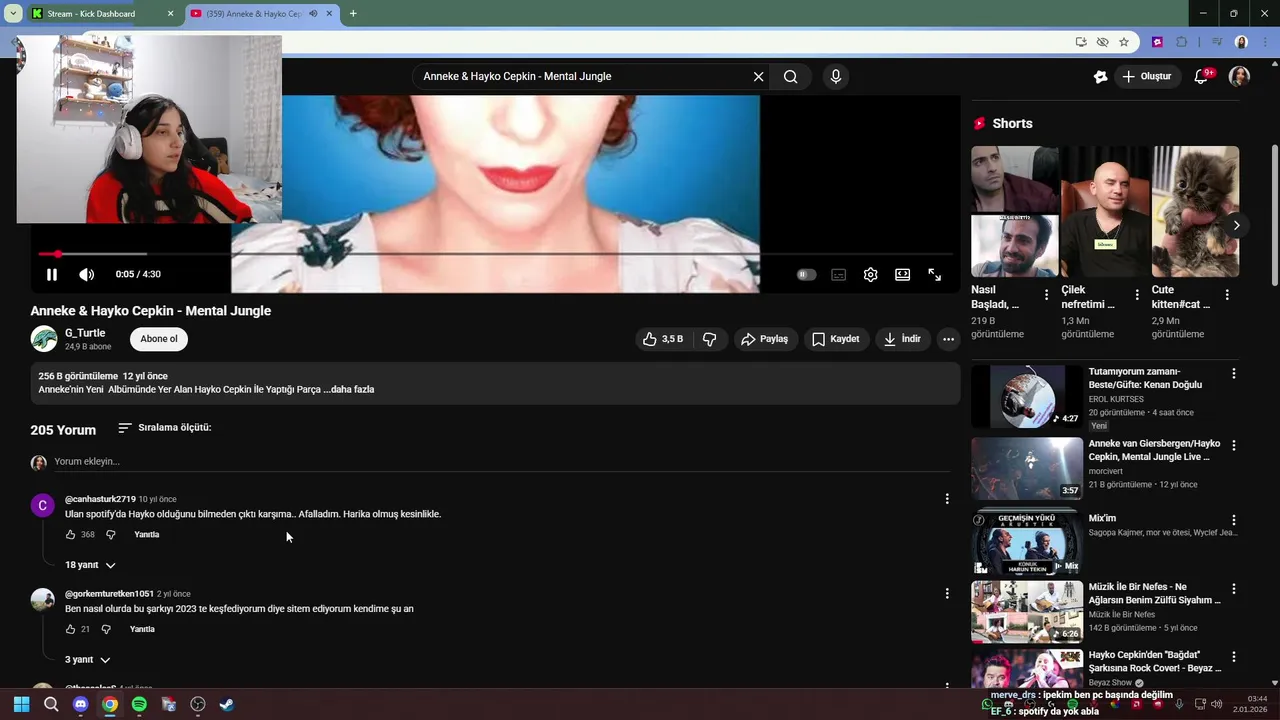The width and height of the screenshot is (1280, 720).
Task: Toggle subtitles in video player
Action: (839, 274)
